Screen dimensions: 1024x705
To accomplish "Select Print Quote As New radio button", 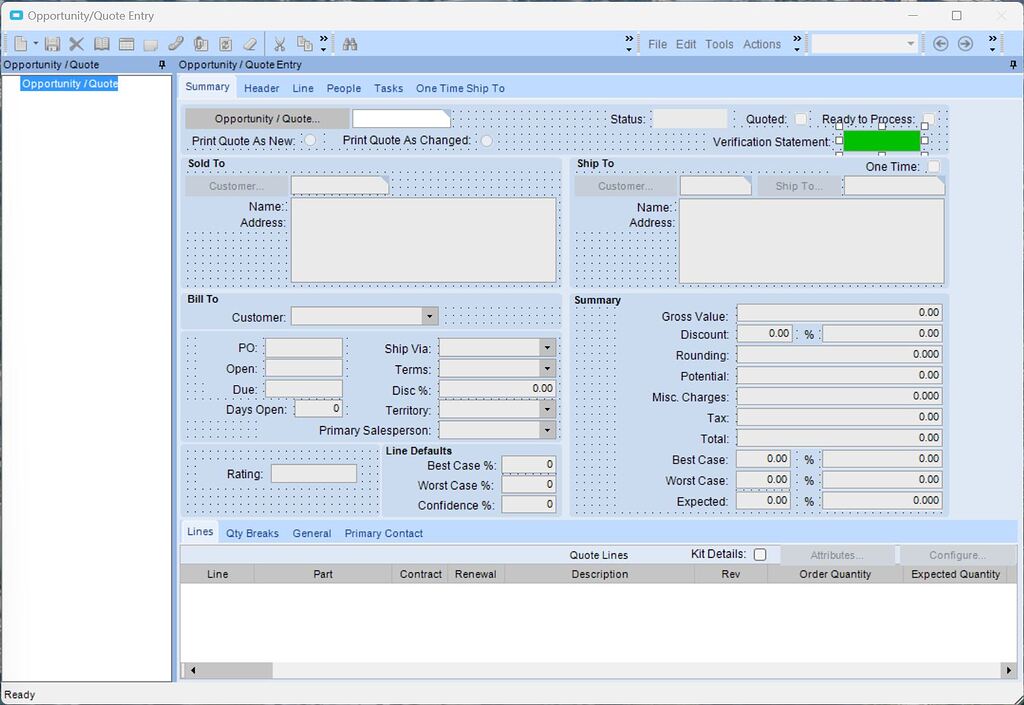I will tap(311, 140).
